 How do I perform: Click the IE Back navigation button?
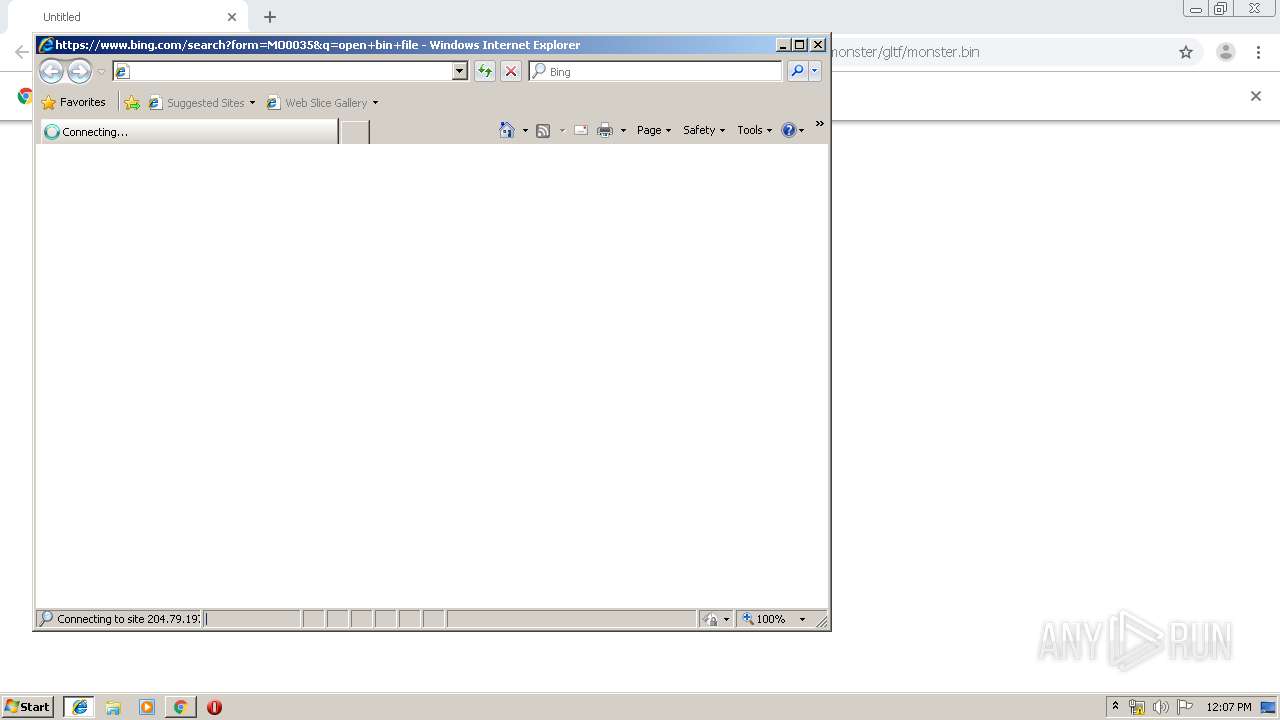[x=51, y=71]
